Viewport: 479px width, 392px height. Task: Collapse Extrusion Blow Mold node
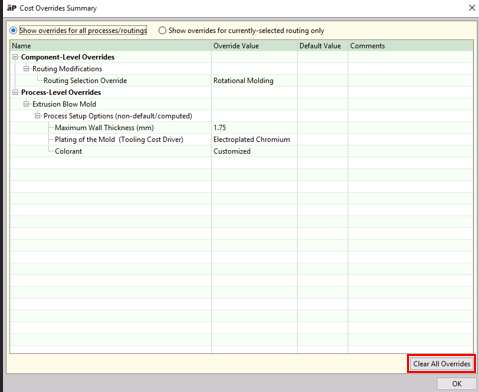[x=26, y=104]
